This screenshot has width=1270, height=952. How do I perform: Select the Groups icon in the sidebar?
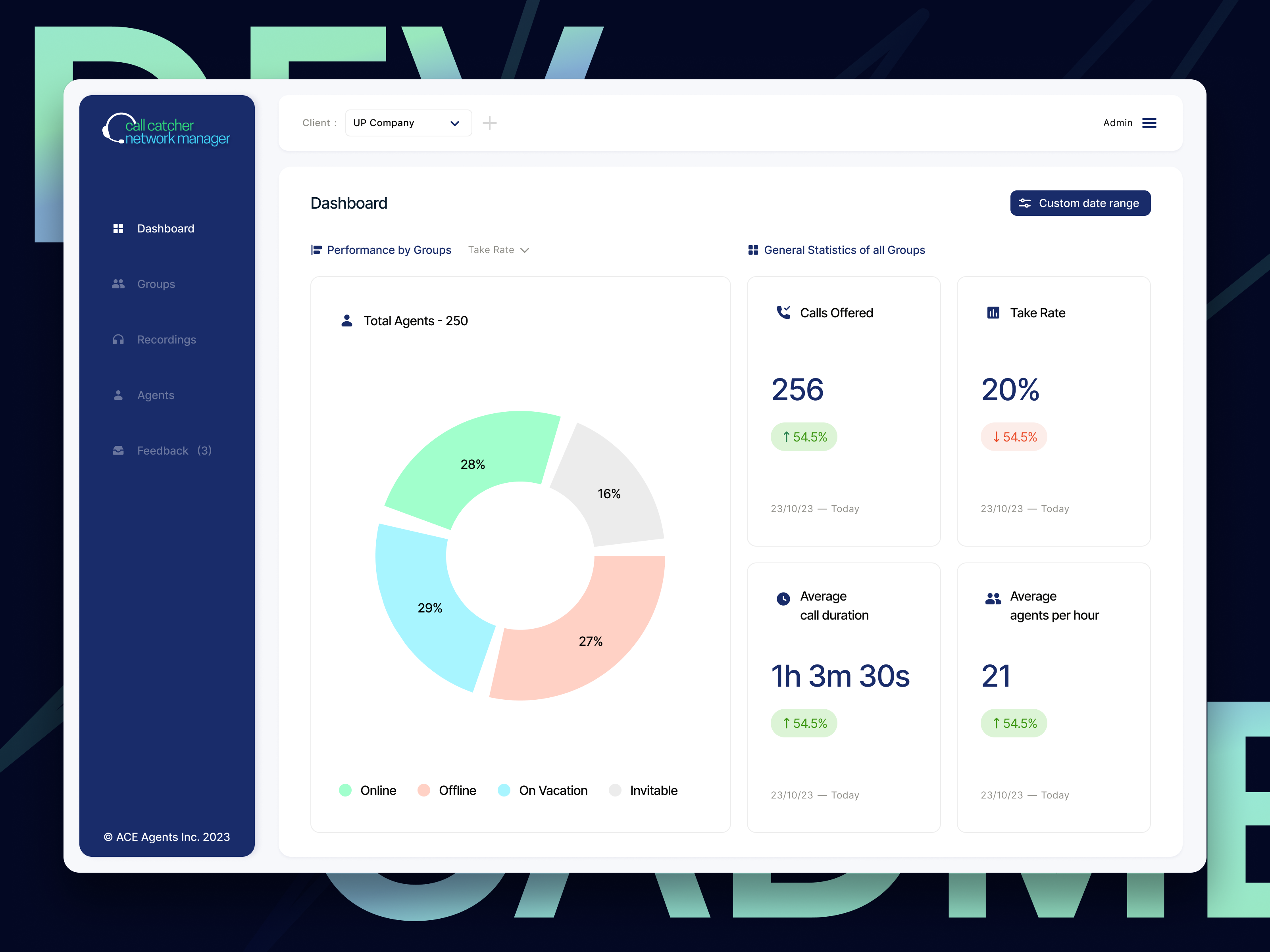click(118, 284)
